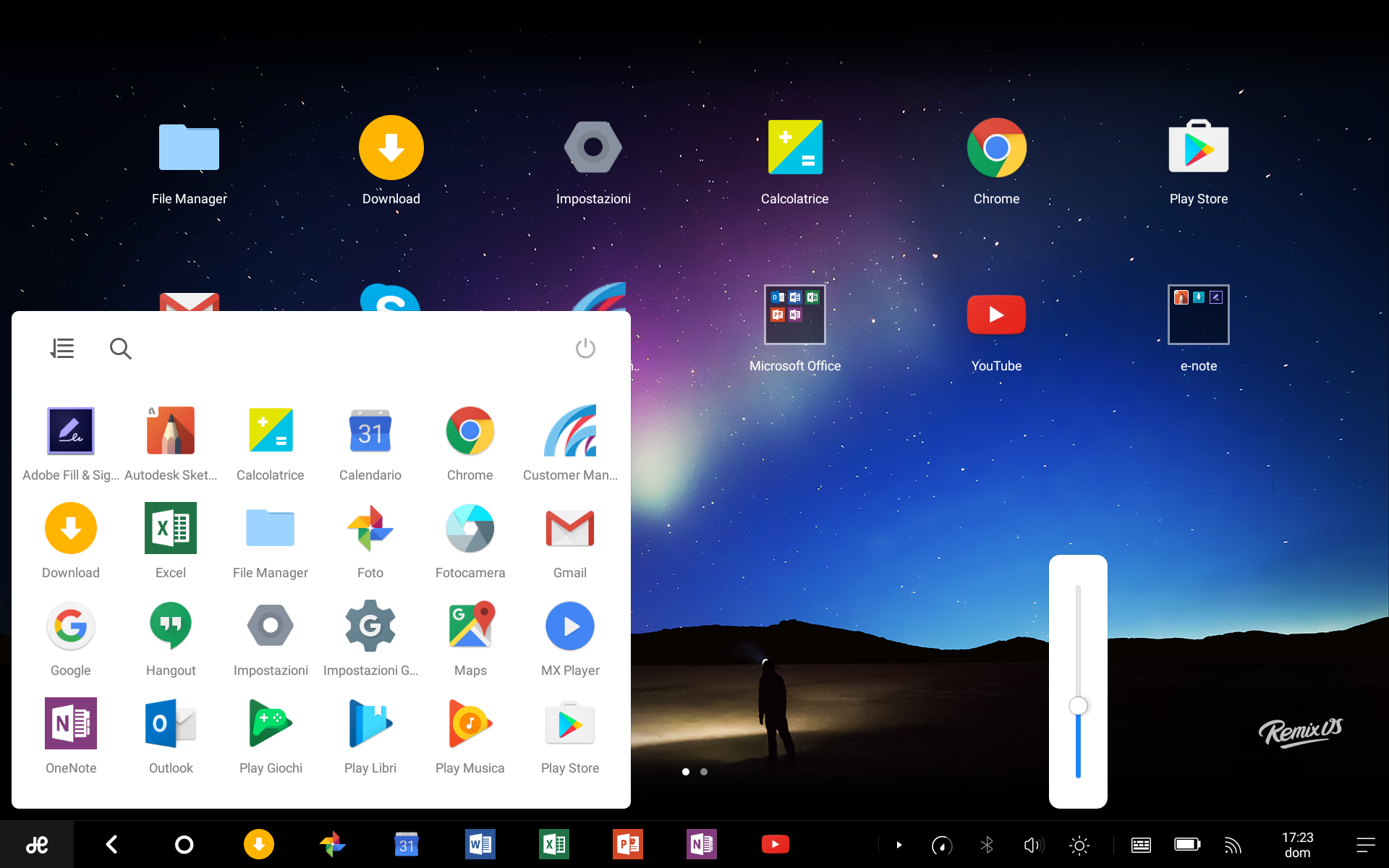Switch to alphabetical list view in app drawer

62,348
